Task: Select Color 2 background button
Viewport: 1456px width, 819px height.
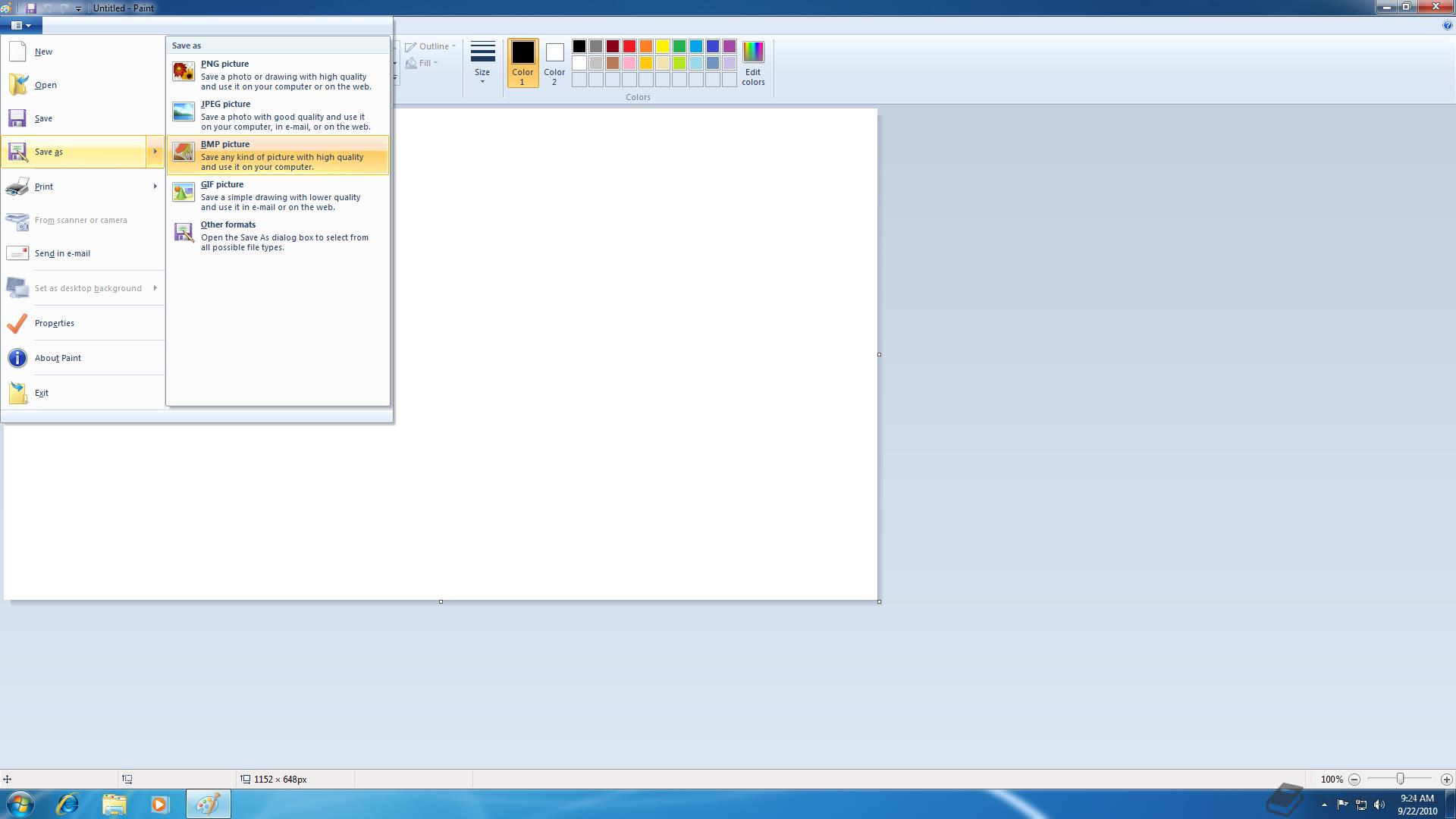Action: coord(554,63)
